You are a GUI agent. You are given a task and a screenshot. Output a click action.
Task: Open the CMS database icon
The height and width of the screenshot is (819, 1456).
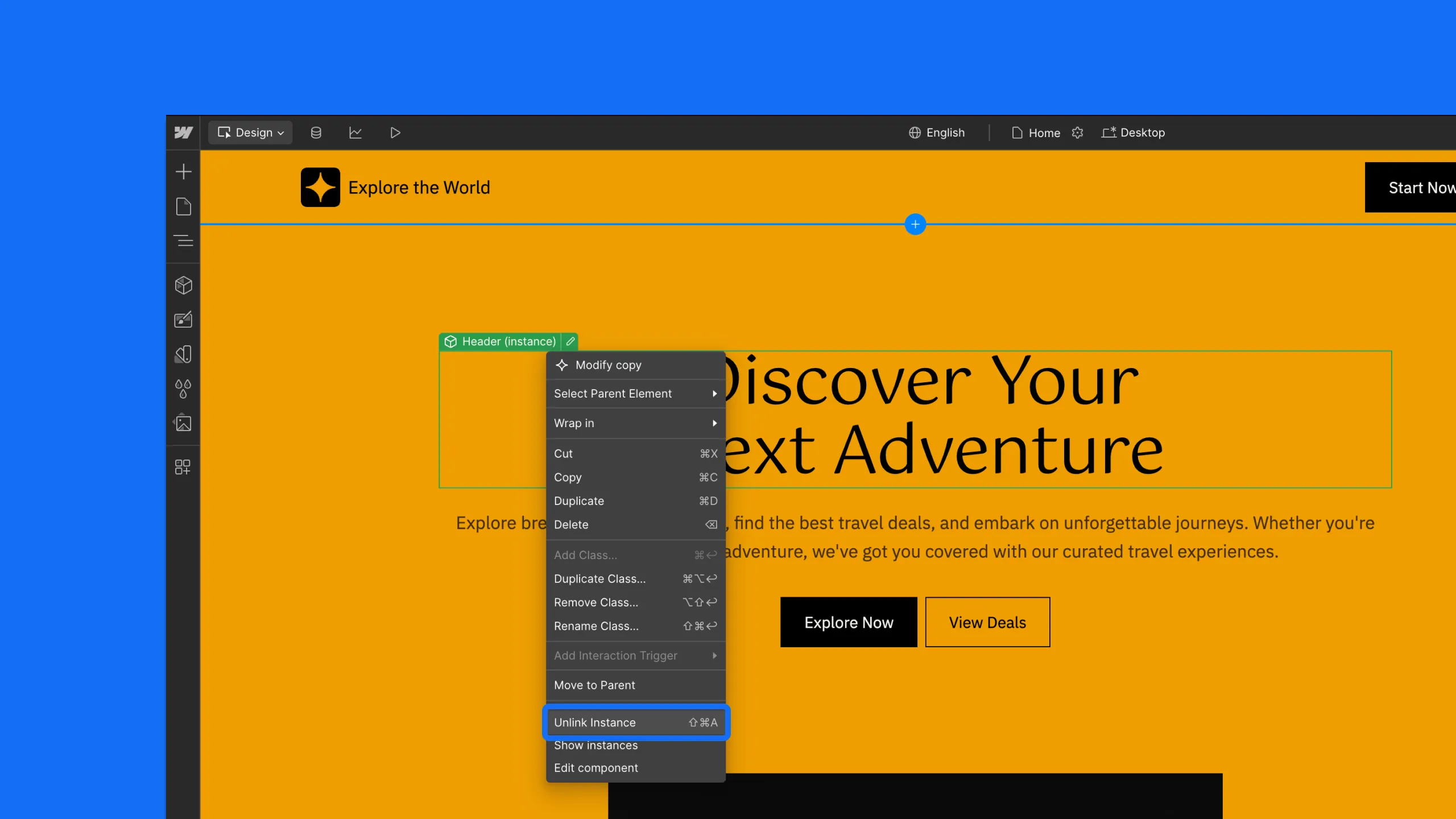[316, 133]
